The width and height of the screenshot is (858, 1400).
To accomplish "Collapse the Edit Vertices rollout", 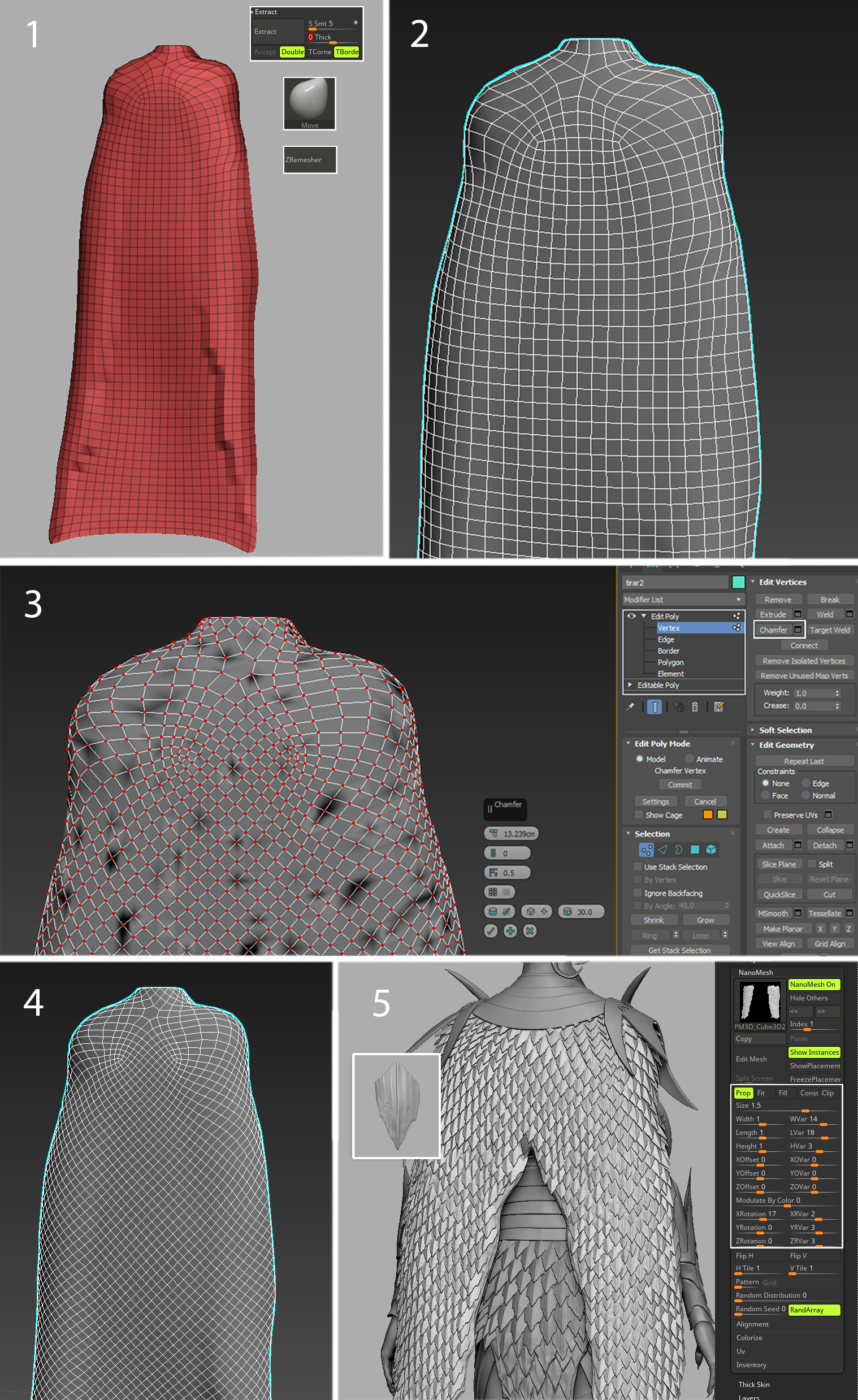I will 753,582.
